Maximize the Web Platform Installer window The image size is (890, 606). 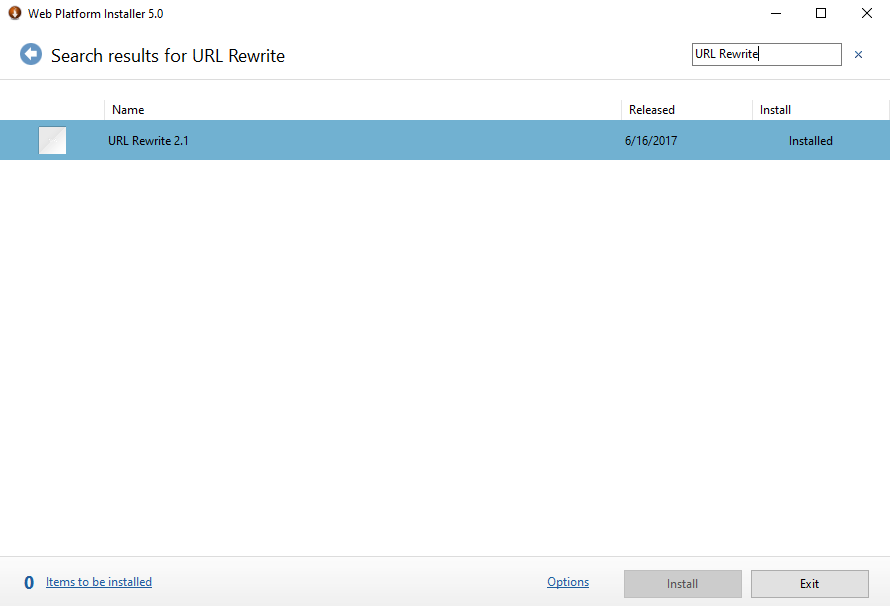click(821, 13)
